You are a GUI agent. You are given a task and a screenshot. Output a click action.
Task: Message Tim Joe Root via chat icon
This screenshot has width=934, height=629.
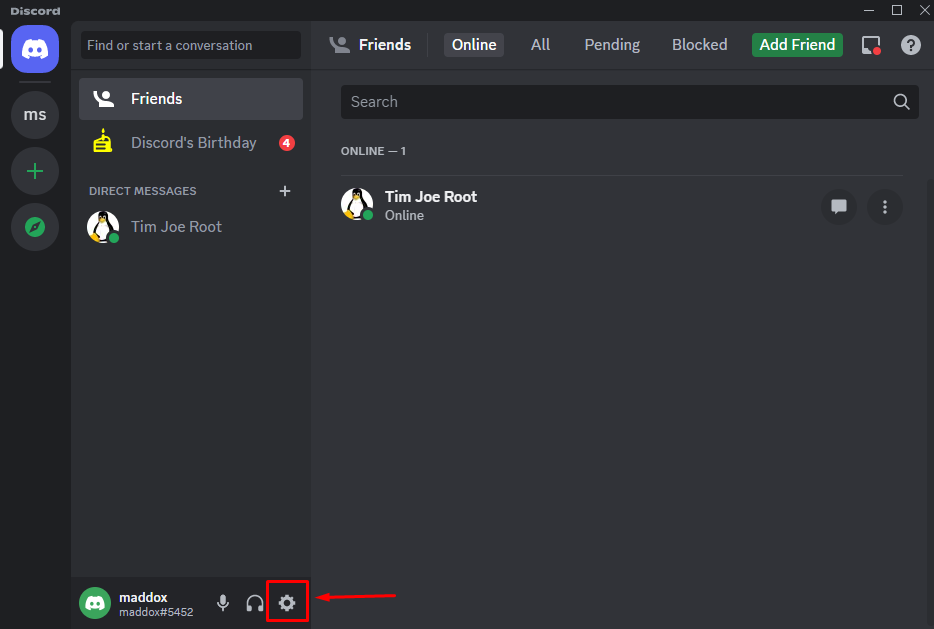pyautogui.click(x=839, y=207)
